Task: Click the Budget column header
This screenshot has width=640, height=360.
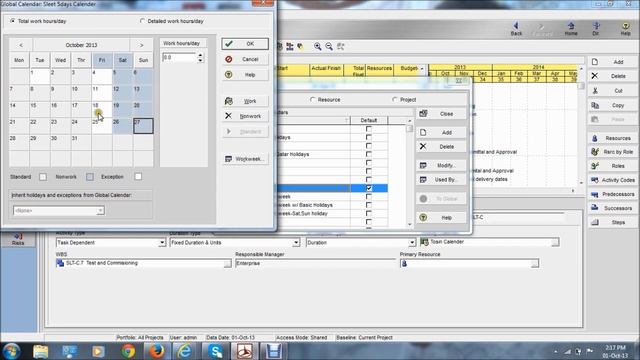Action: coord(409,69)
